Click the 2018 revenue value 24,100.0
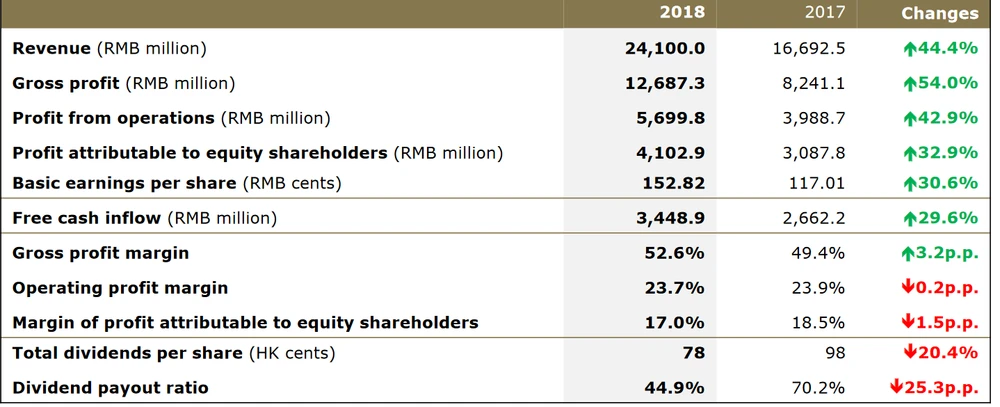The height and width of the screenshot is (407, 1000). tap(665, 48)
